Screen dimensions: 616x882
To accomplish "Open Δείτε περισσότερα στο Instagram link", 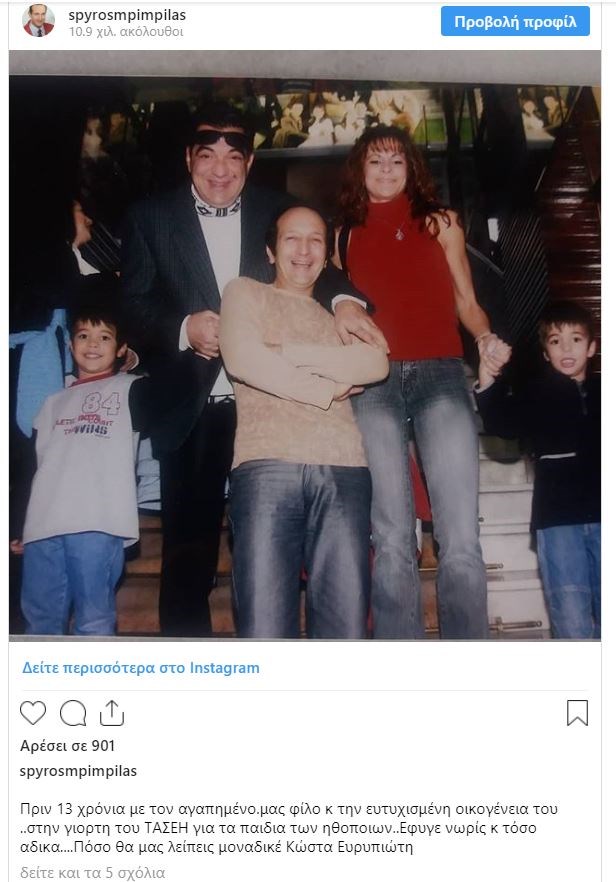I will tap(141, 668).
